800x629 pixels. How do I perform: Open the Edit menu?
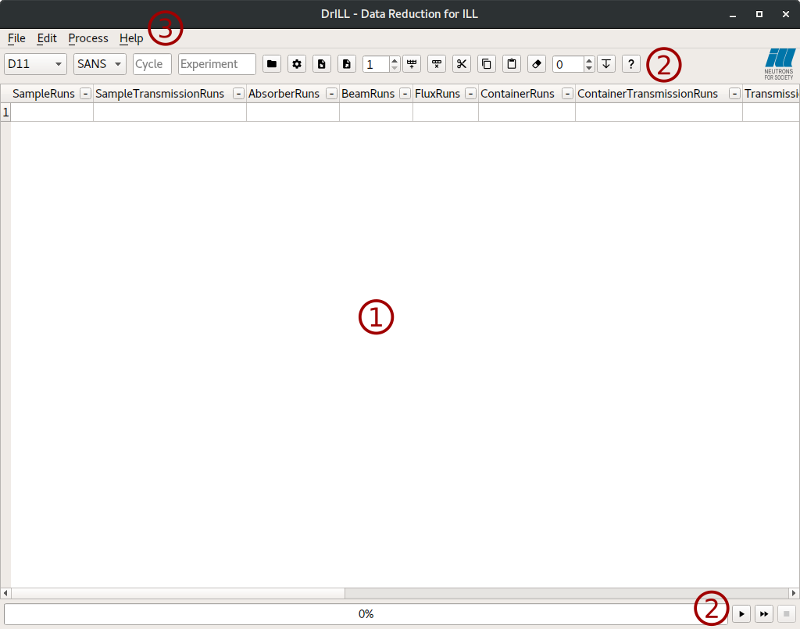click(47, 38)
